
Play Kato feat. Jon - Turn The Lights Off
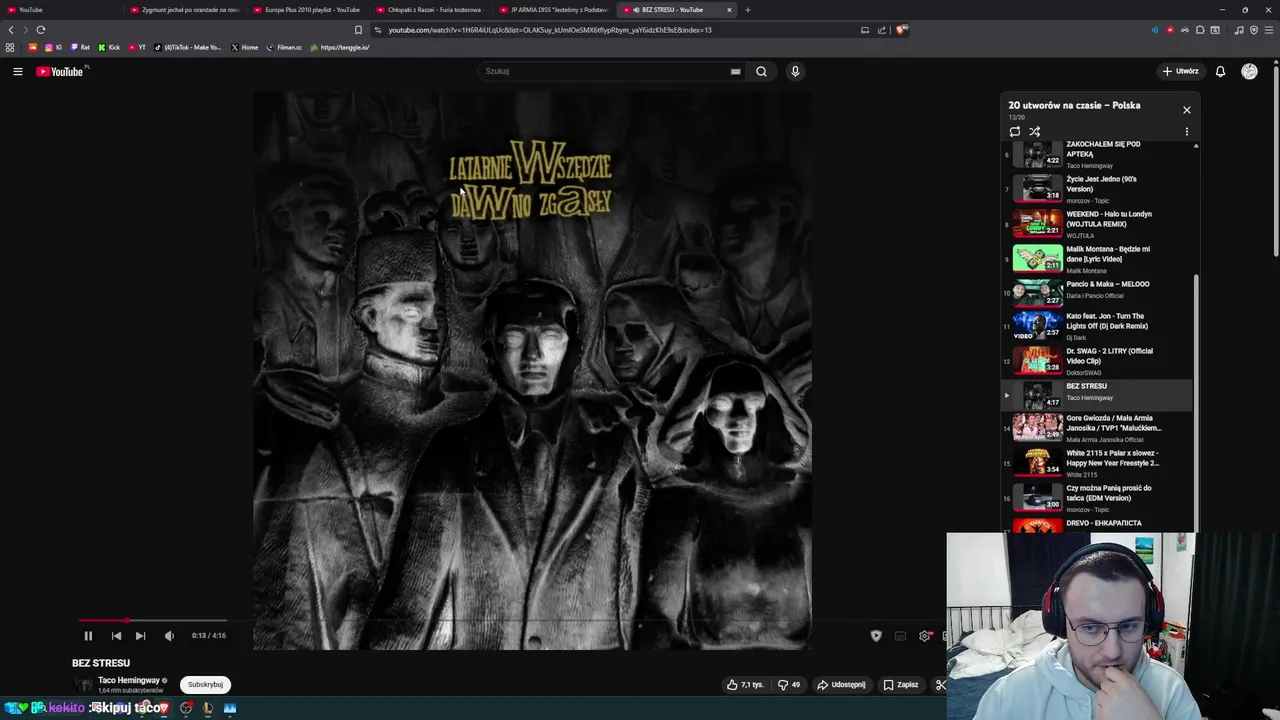coord(1098,326)
